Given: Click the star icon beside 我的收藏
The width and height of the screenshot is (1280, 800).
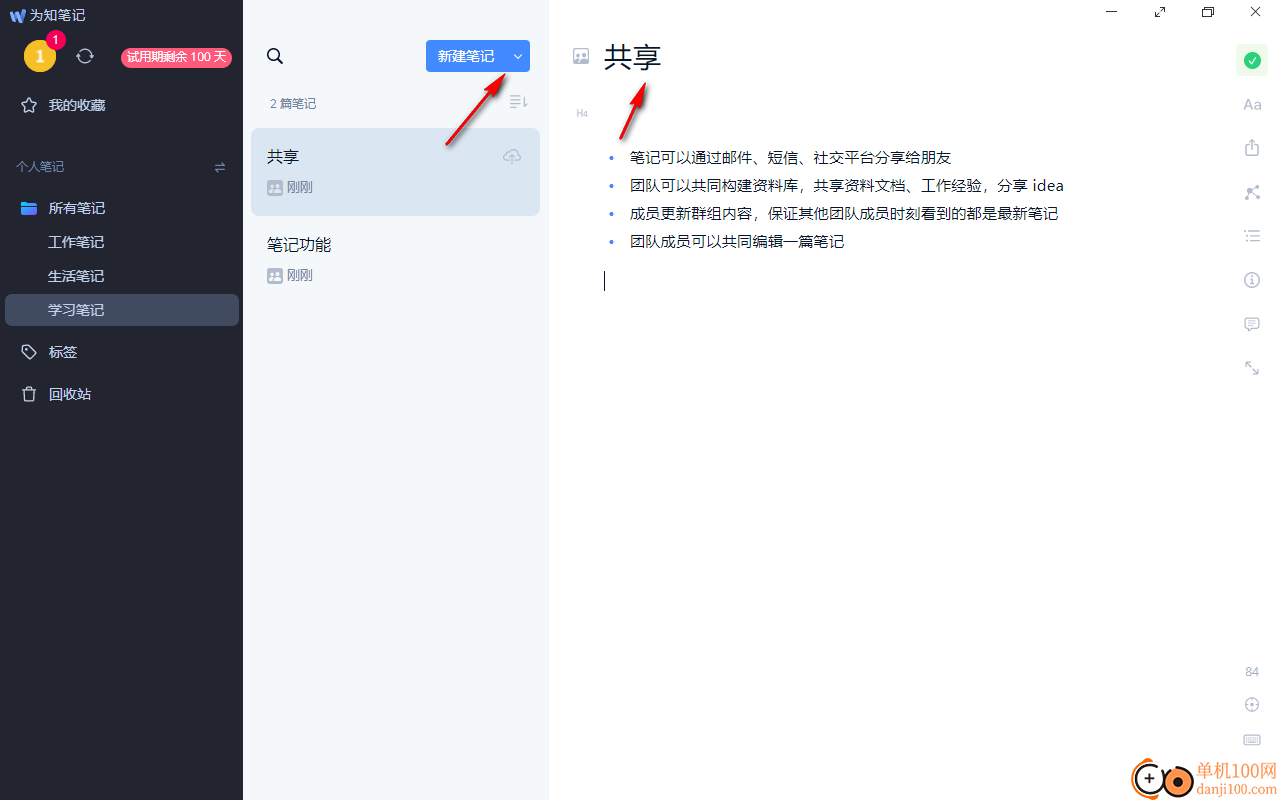Looking at the screenshot, I should [29, 105].
